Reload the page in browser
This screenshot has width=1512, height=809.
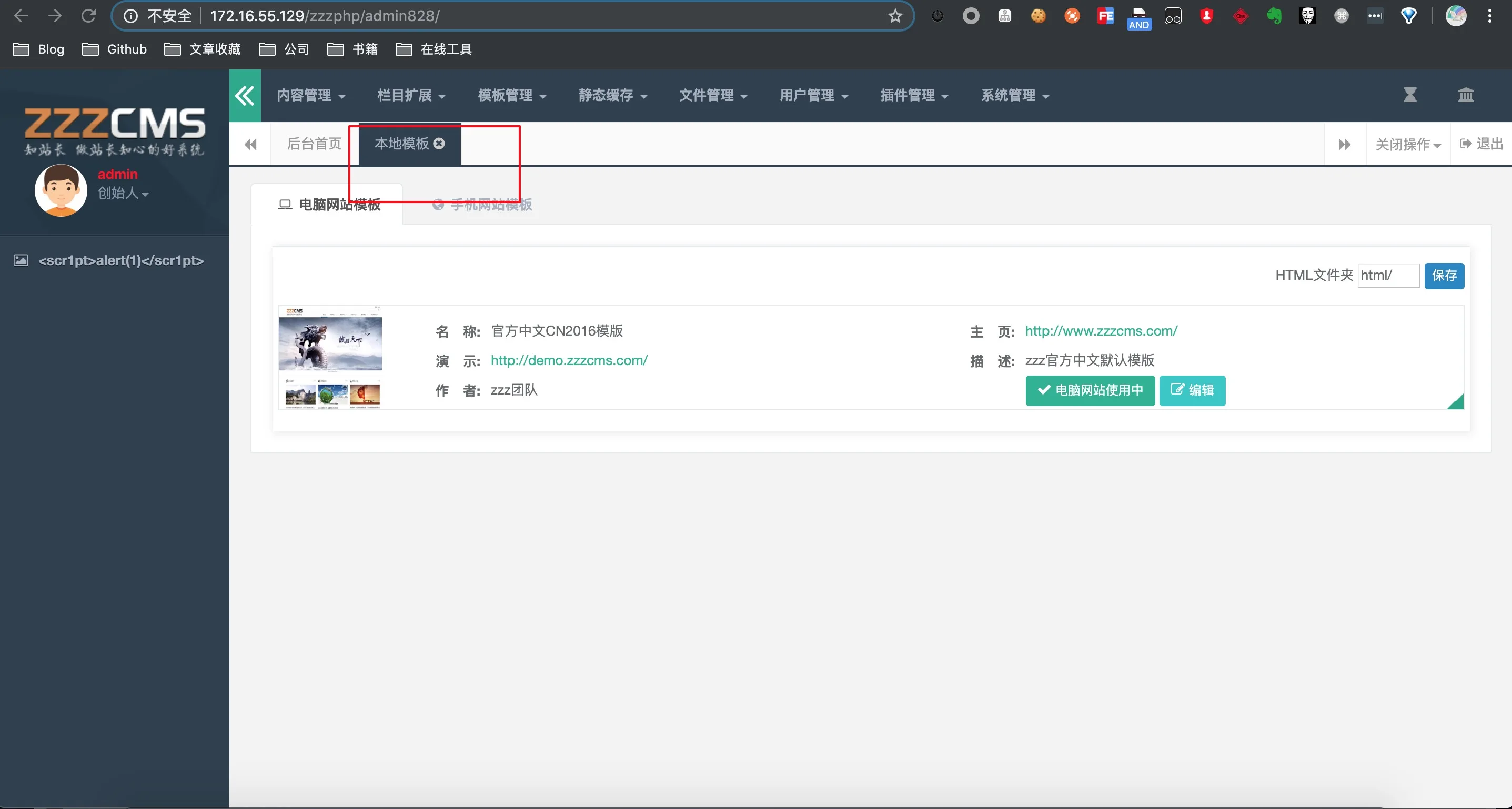point(88,16)
